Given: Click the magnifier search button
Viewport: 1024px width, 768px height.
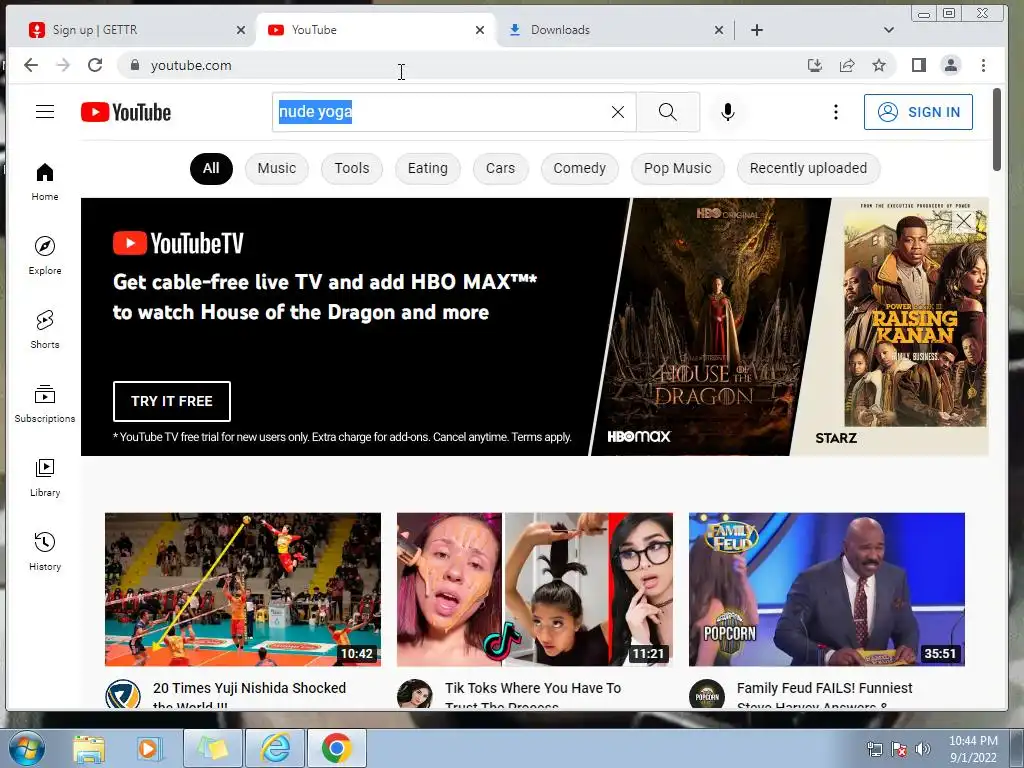Looking at the screenshot, I should (667, 112).
